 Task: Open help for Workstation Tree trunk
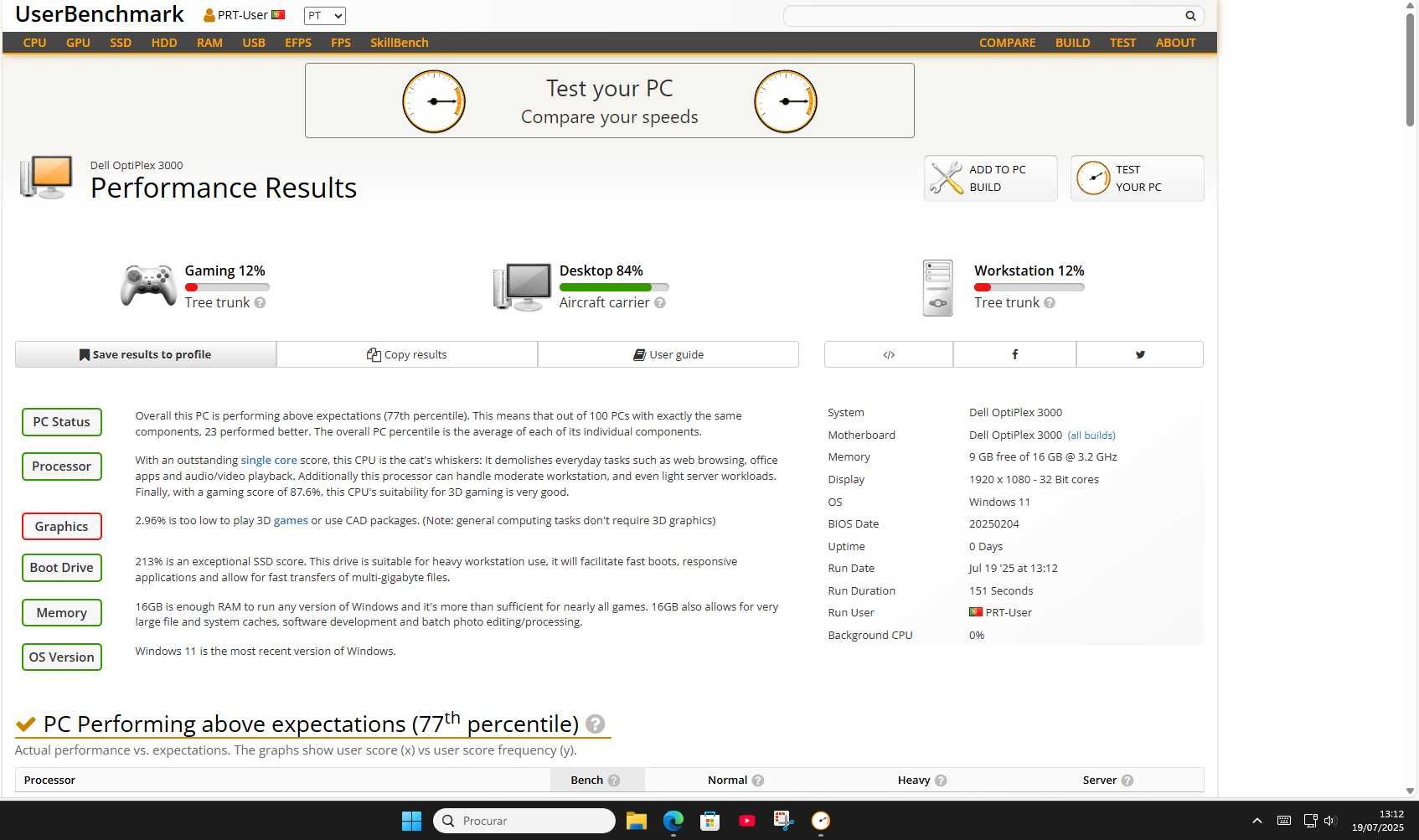(x=1050, y=303)
